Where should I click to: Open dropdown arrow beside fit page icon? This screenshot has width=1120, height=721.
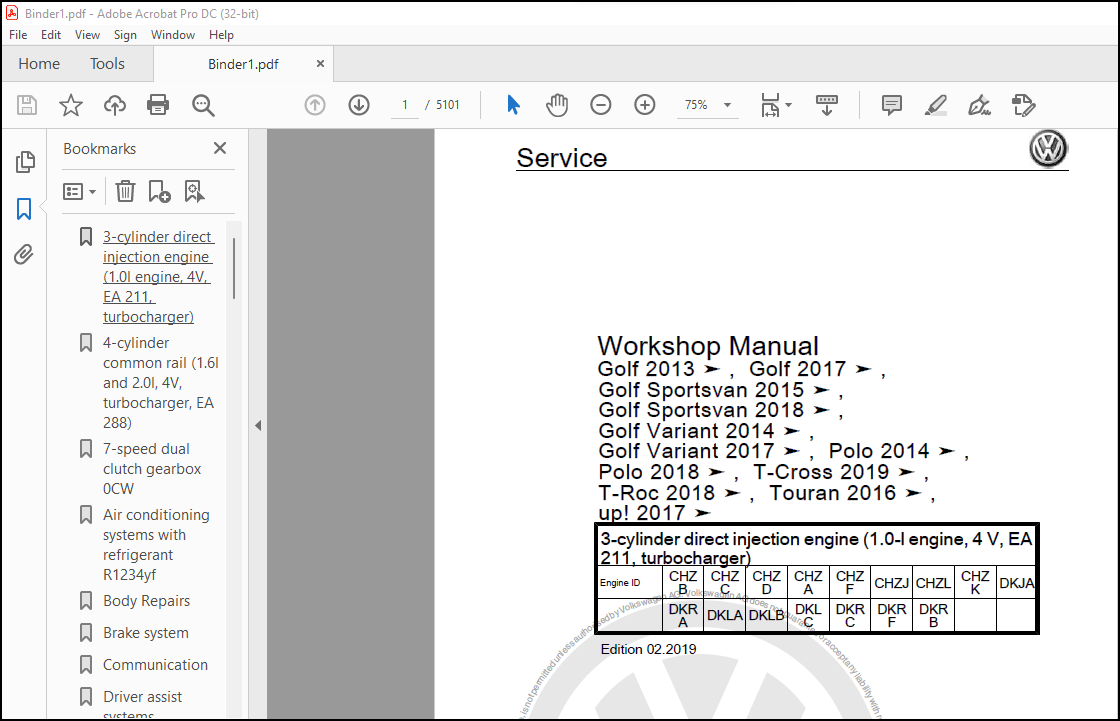click(789, 105)
